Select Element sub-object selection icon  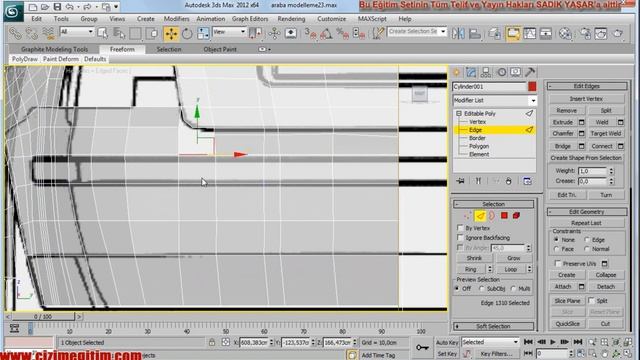coord(516,216)
